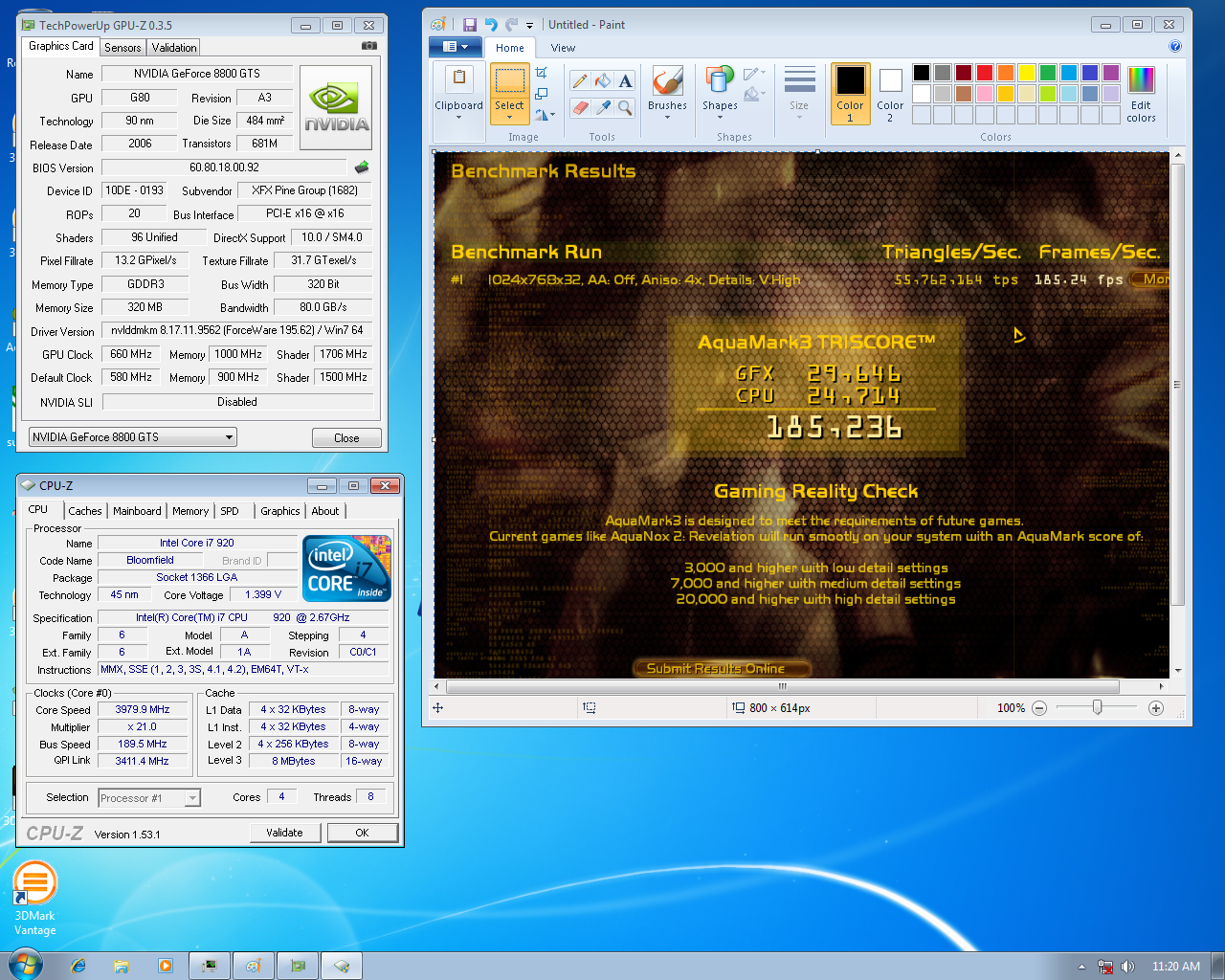Viewport: 1225px width, 980px height.
Task: Open the About tab in CPU-Z
Action: tap(325, 511)
